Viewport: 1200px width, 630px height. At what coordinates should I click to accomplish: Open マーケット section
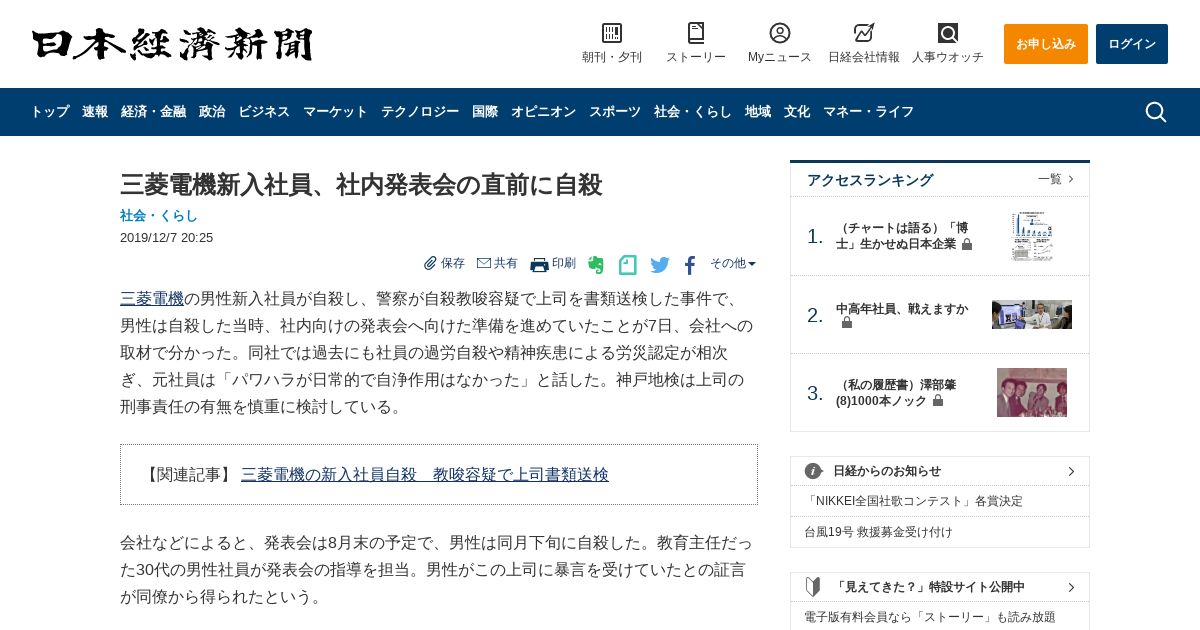[x=335, y=112]
